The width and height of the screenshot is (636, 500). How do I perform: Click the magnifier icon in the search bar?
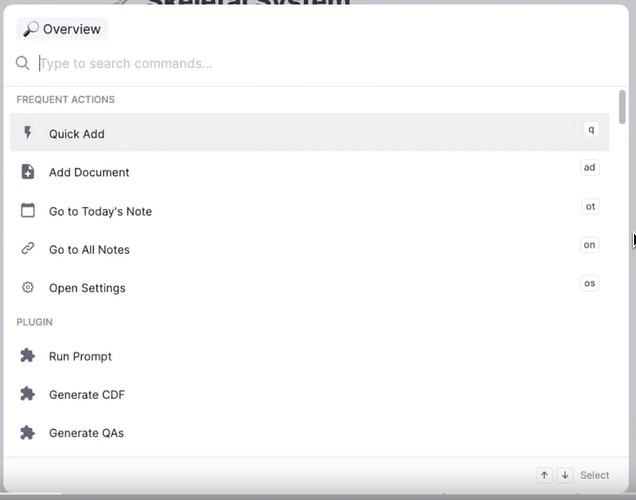23,63
